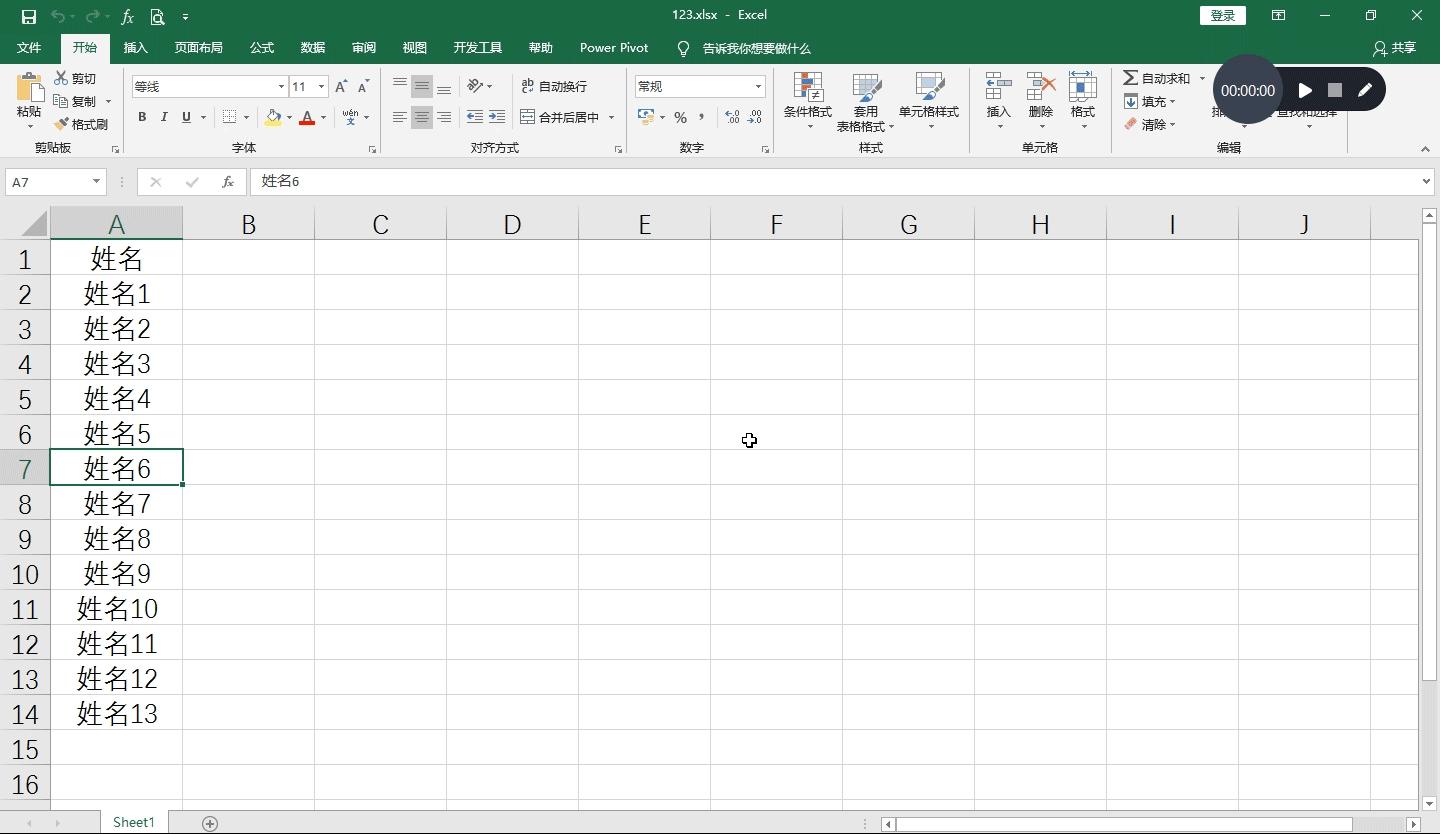Toggle underline formatting

tap(186, 117)
